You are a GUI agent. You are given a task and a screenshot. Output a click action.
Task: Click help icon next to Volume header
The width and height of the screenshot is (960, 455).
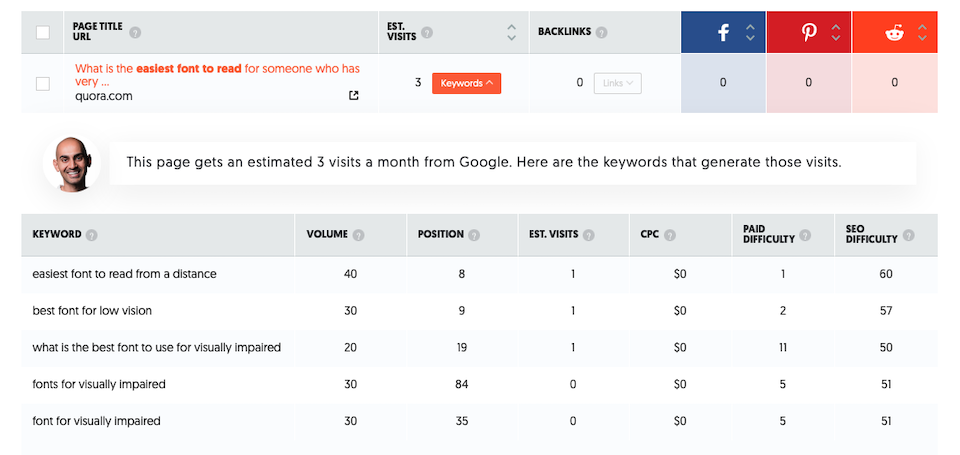[358, 235]
